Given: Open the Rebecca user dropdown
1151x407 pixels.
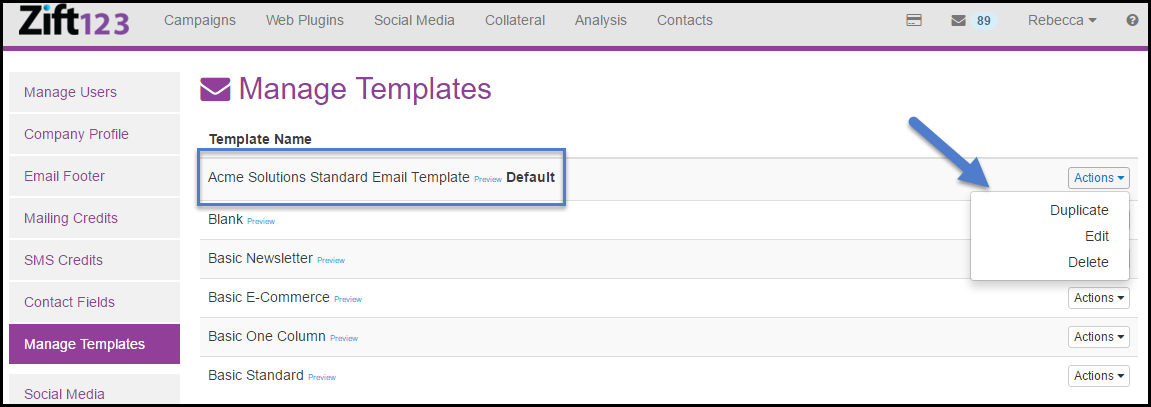Looking at the screenshot, I should [x=1062, y=20].
